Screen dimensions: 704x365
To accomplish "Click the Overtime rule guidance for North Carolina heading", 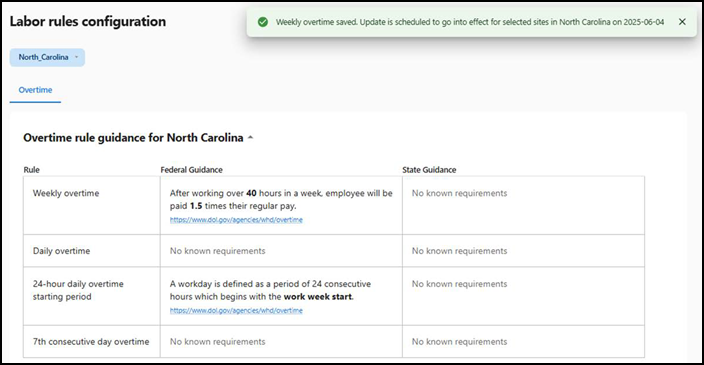I will [x=133, y=137].
